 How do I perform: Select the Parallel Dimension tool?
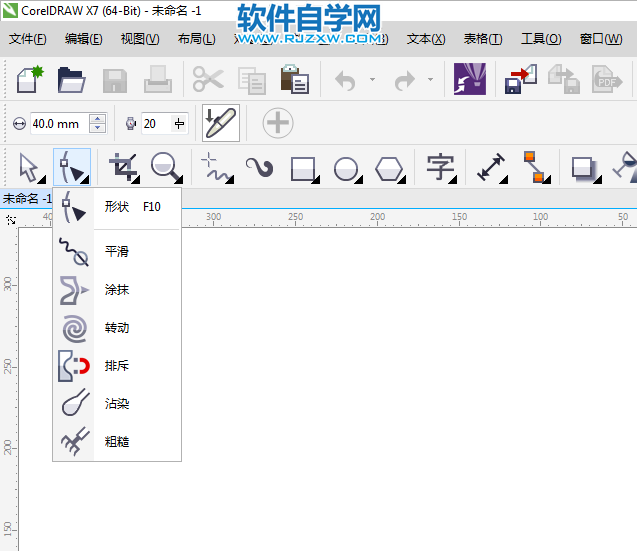pyautogui.click(x=492, y=167)
